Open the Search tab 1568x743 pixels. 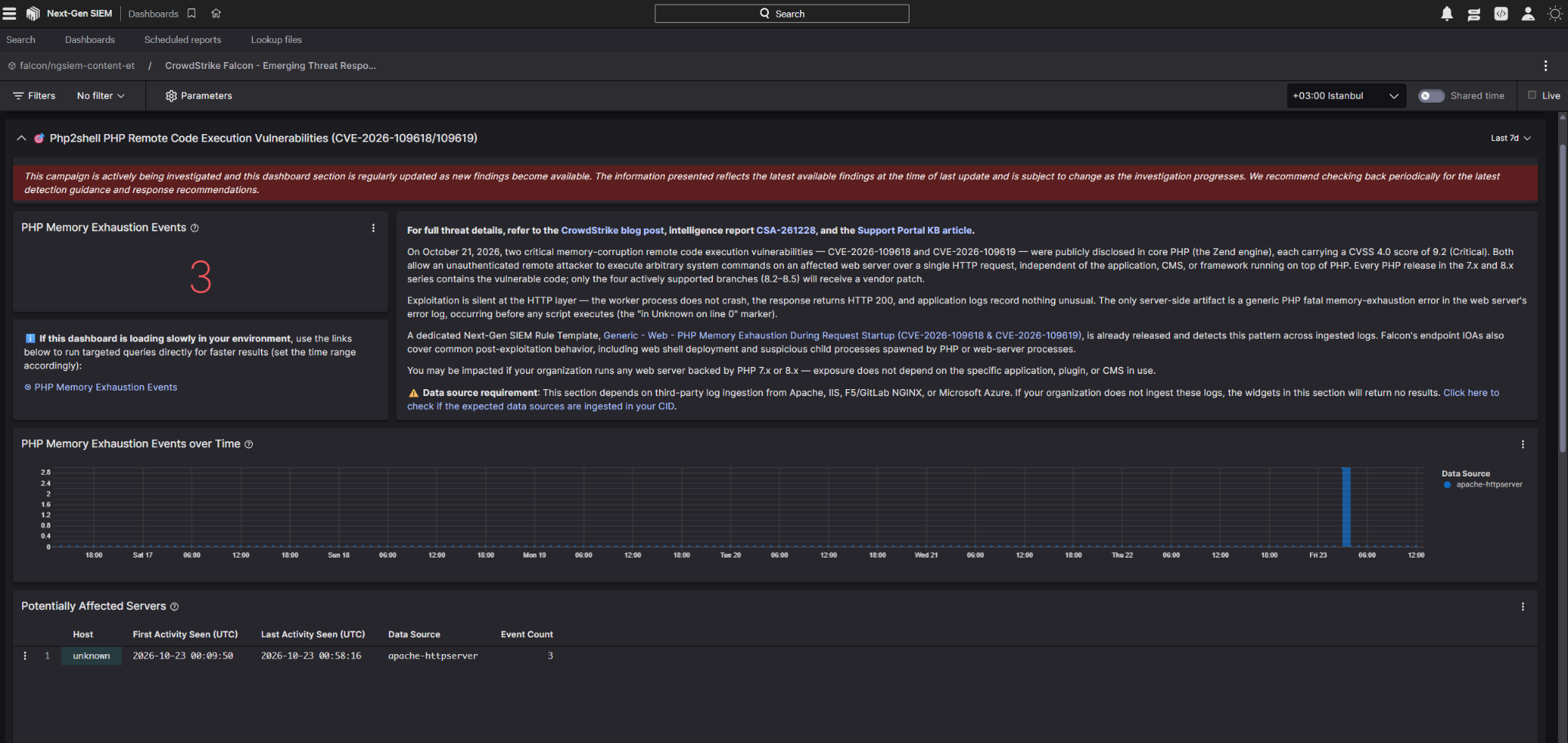(x=21, y=40)
